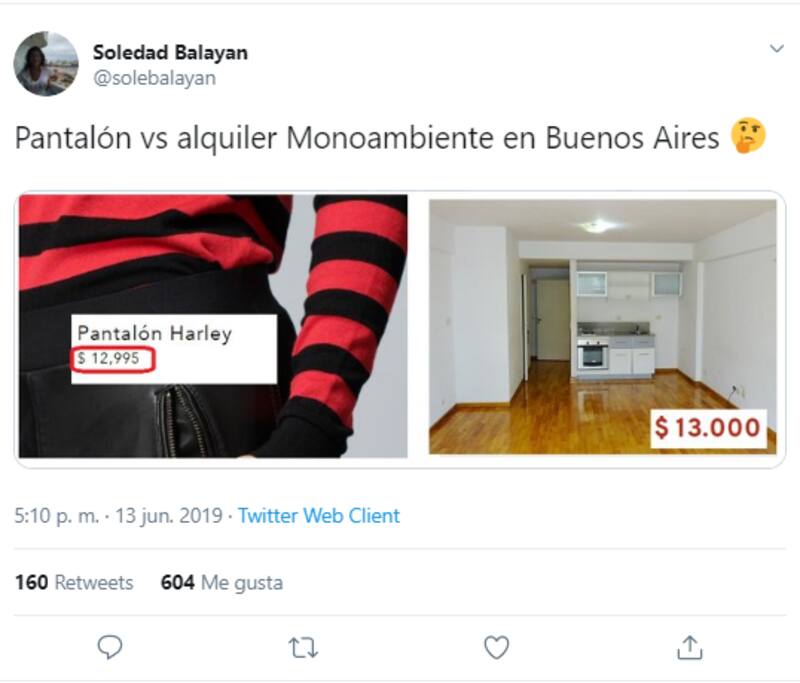800x683 pixels.
Task: Click the Soledad Balayan display name
Action: (x=170, y=52)
